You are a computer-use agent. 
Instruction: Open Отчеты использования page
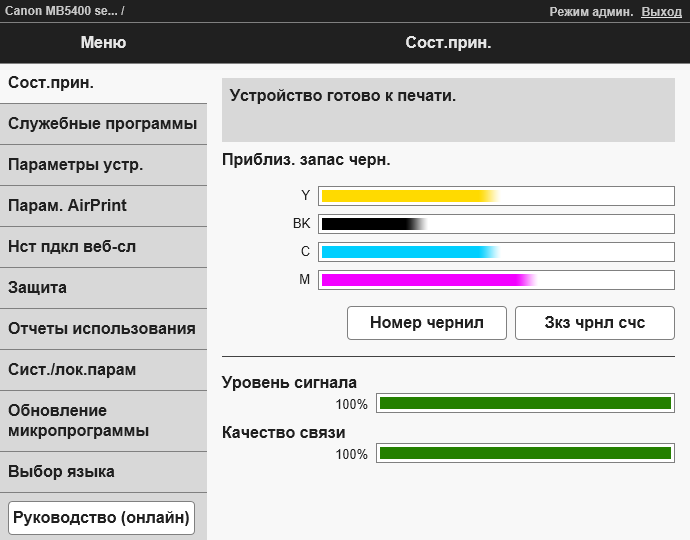click(x=102, y=329)
